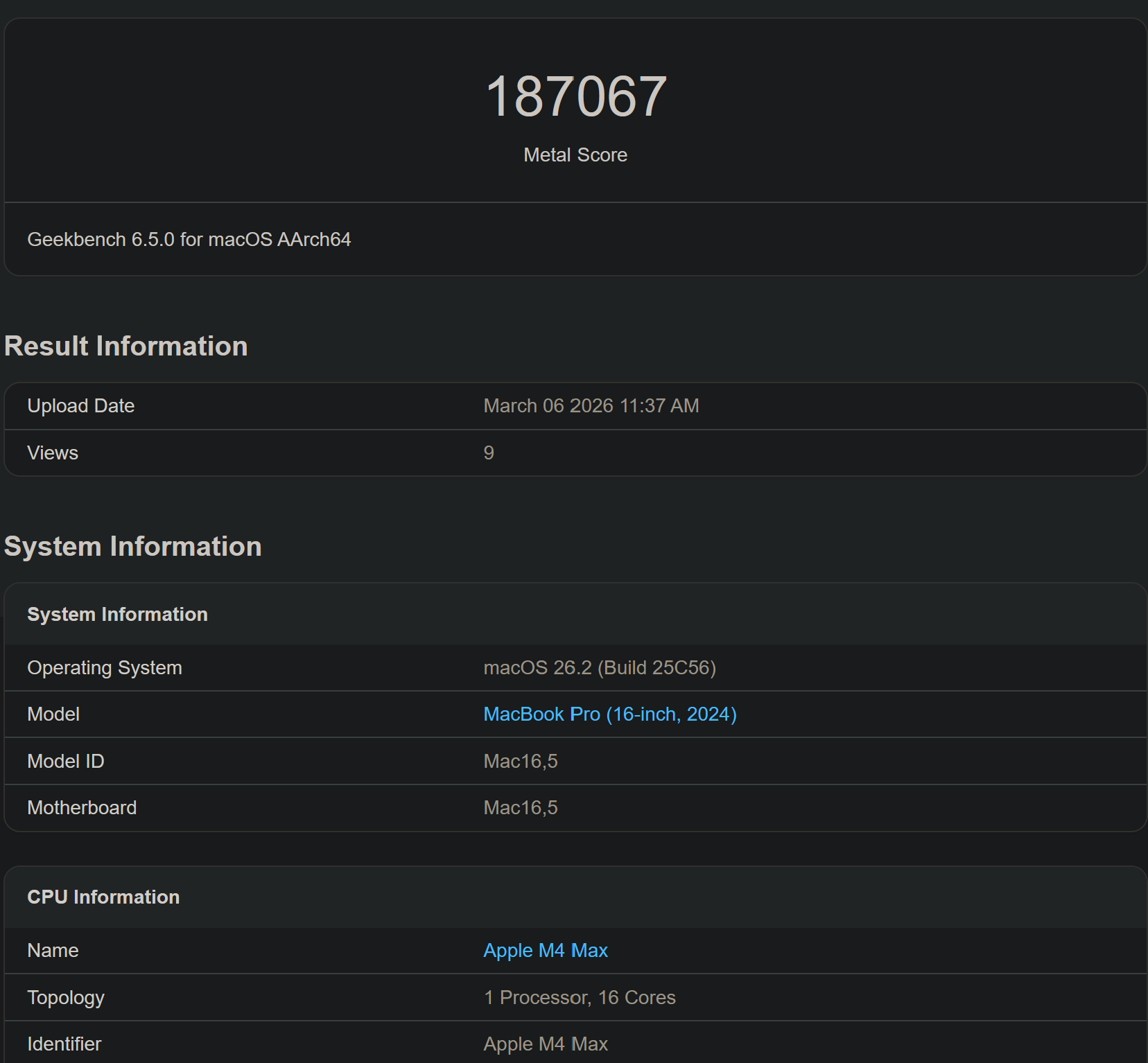The image size is (1148, 1063).
Task: Click the Topology row label
Action: 65,998
